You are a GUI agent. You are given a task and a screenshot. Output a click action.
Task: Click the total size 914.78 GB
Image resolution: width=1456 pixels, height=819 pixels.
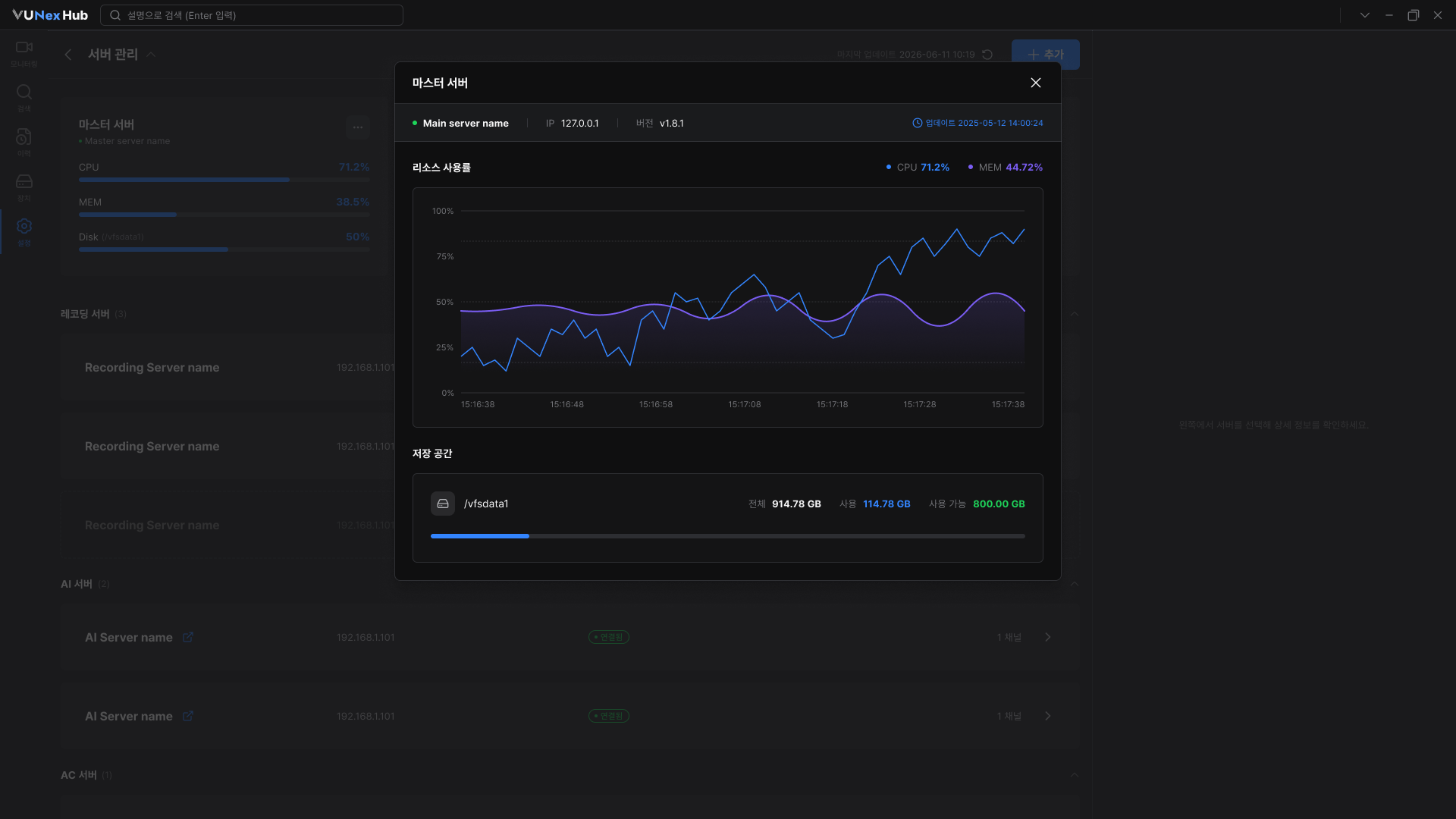pyautogui.click(x=796, y=504)
